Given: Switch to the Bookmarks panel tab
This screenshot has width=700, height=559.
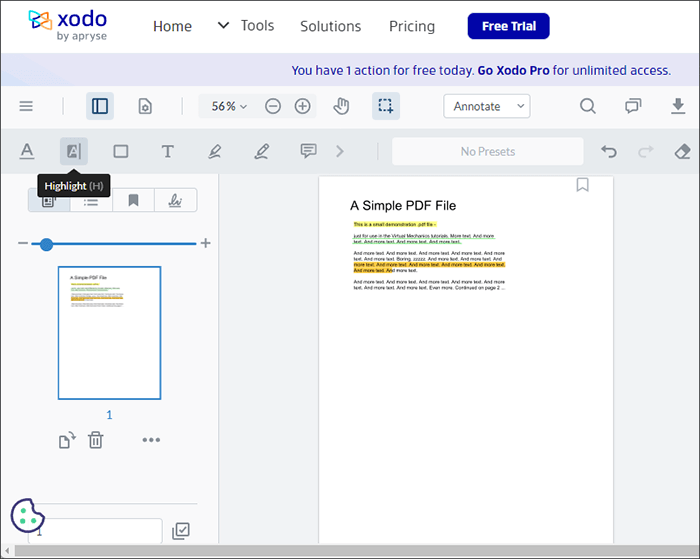Looking at the screenshot, I should pos(133,200).
